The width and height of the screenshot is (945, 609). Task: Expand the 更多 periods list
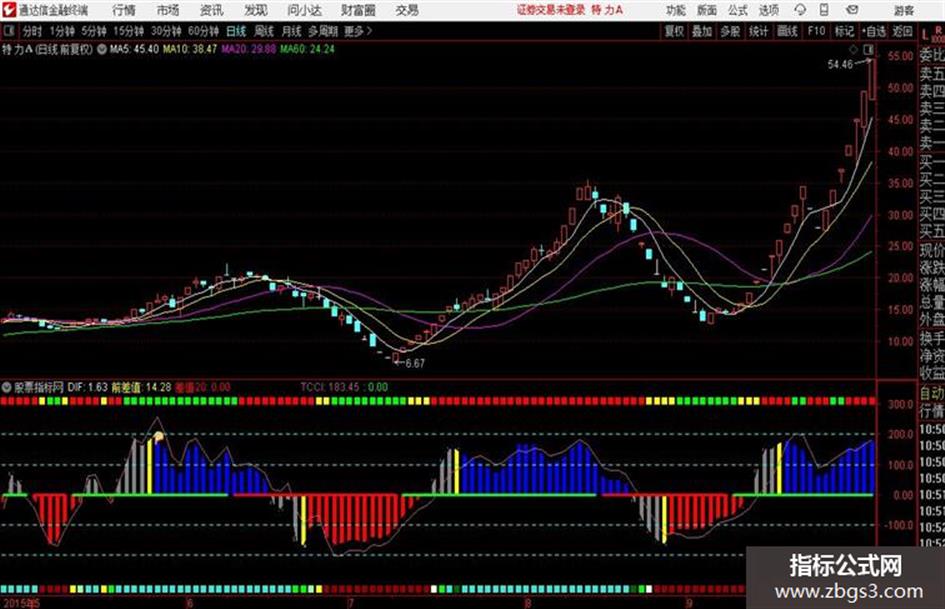(x=358, y=31)
